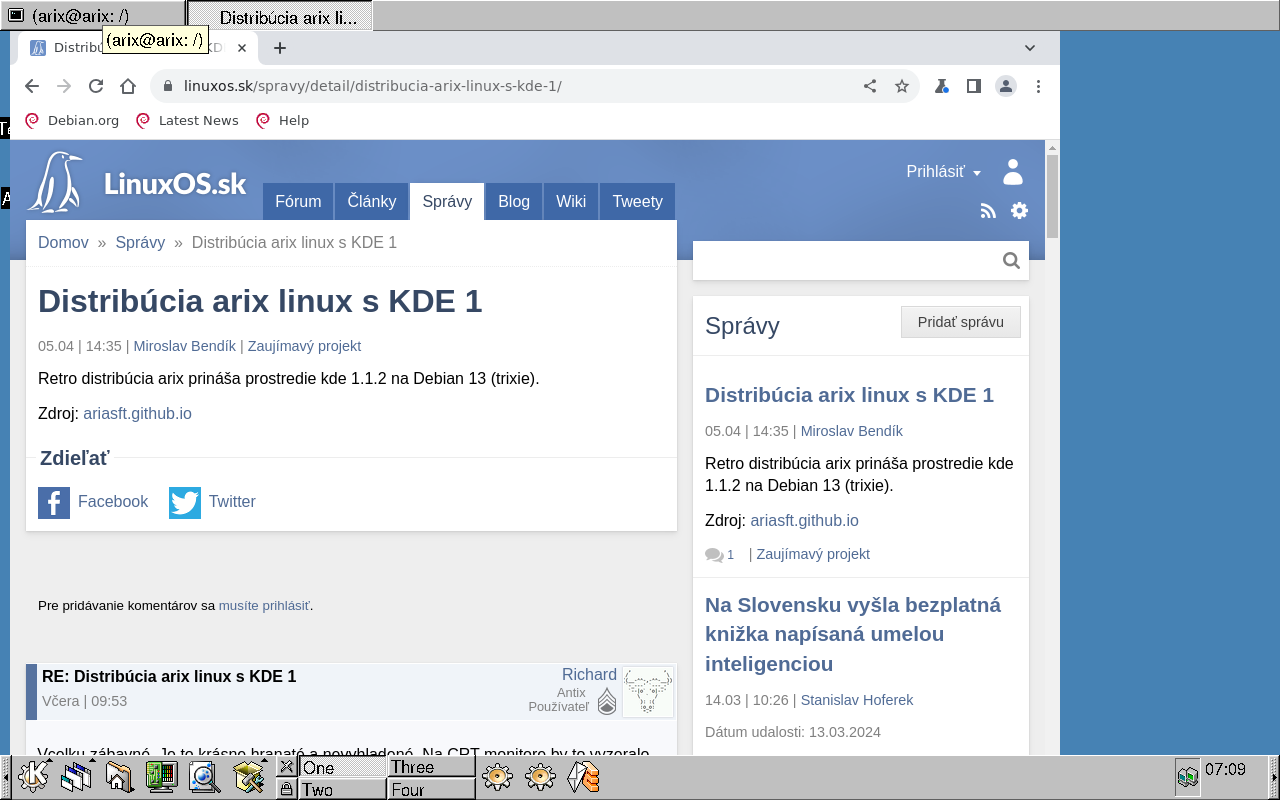View site information padlock in address bar
This screenshot has height=800, width=1280.
click(x=168, y=86)
